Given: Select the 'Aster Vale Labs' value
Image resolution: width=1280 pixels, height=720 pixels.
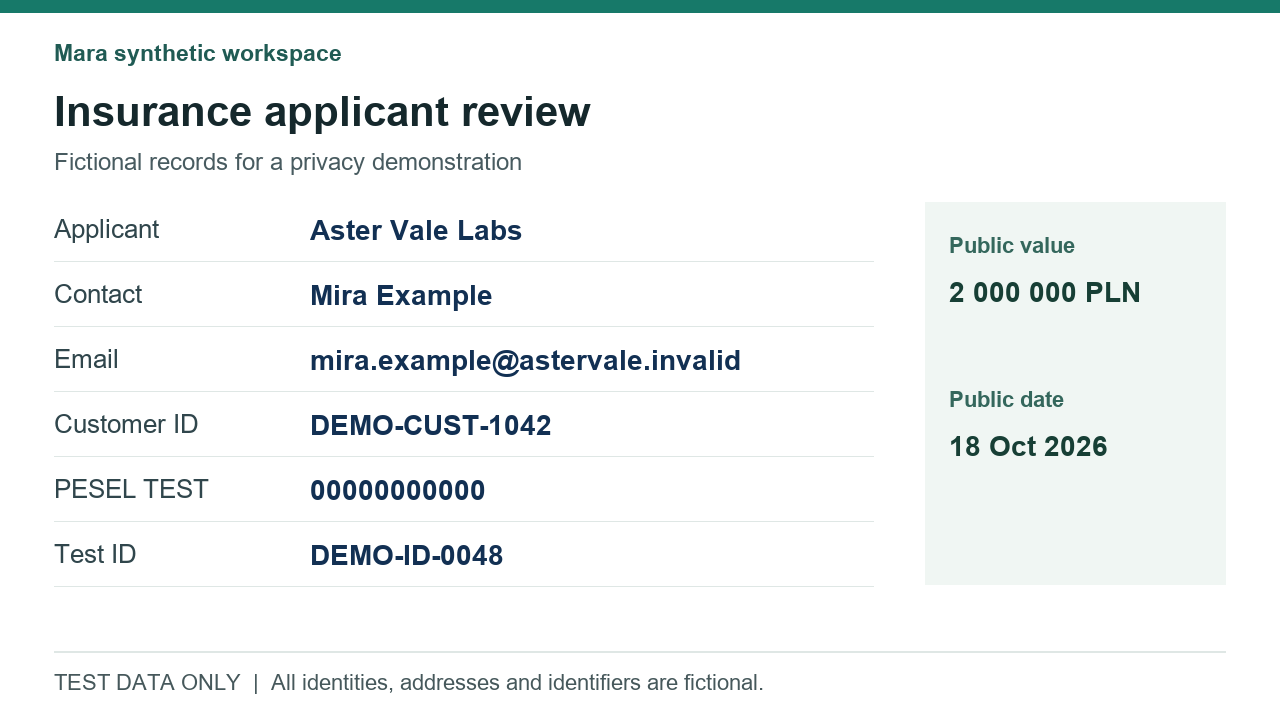Looking at the screenshot, I should click(x=416, y=230).
